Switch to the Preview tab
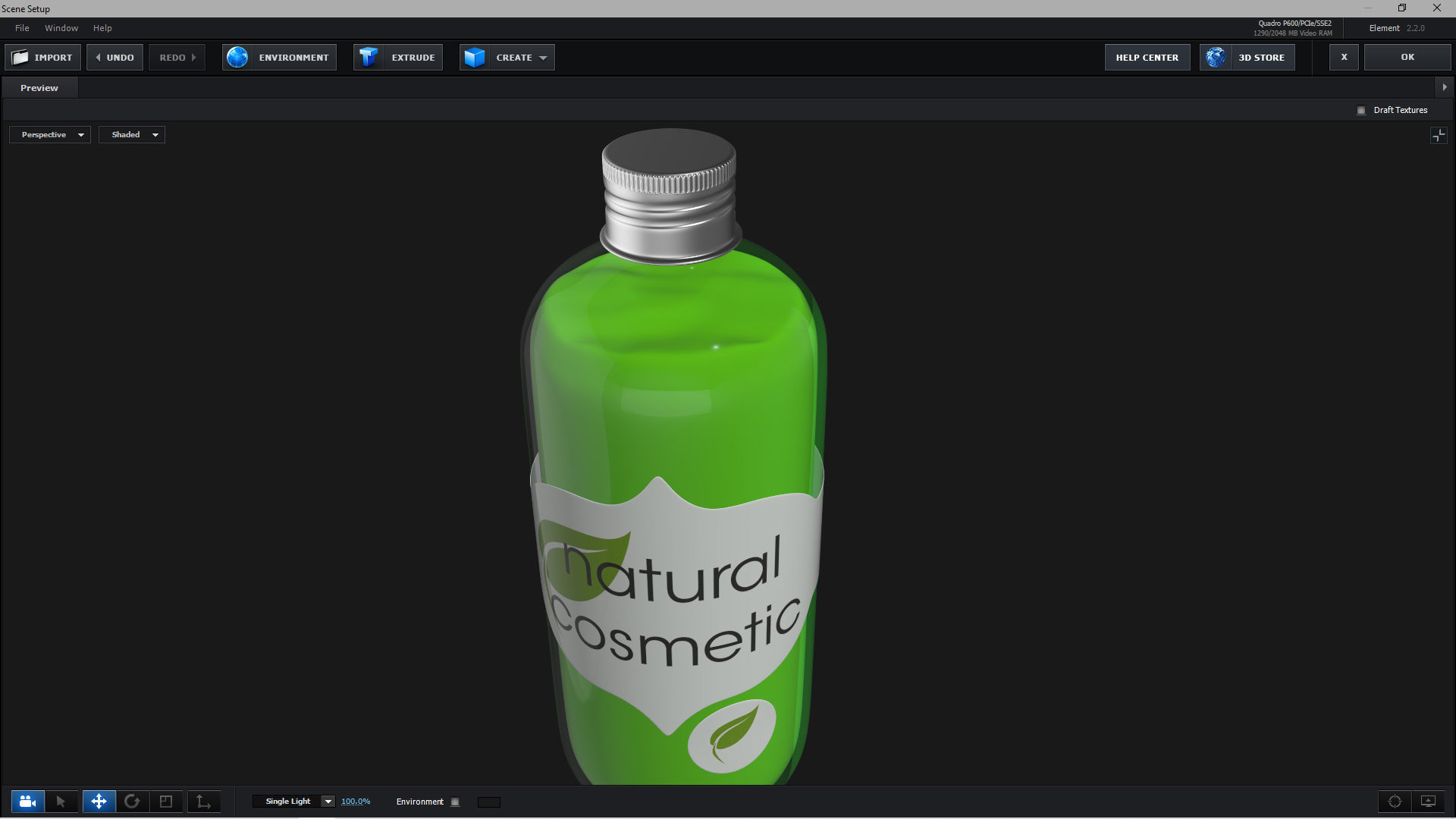This screenshot has height=819, width=1456. tap(39, 88)
